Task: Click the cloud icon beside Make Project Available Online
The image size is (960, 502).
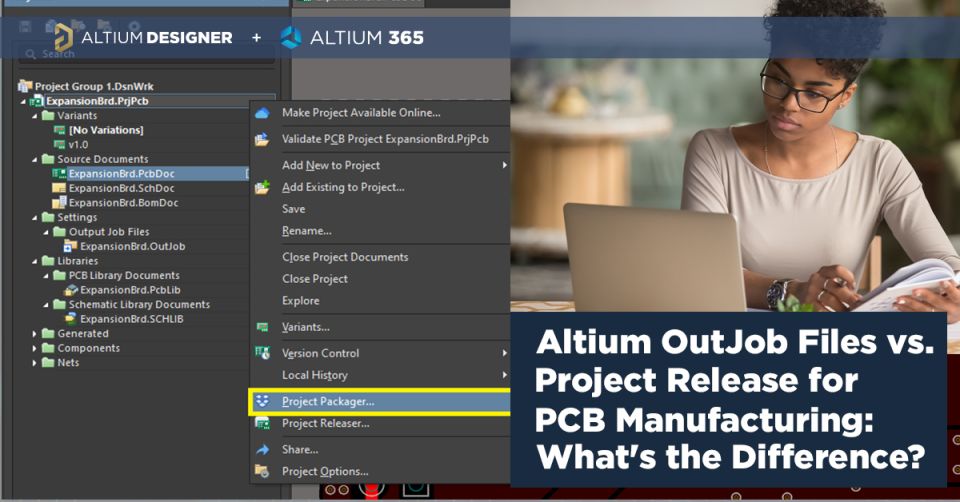Action: point(262,113)
